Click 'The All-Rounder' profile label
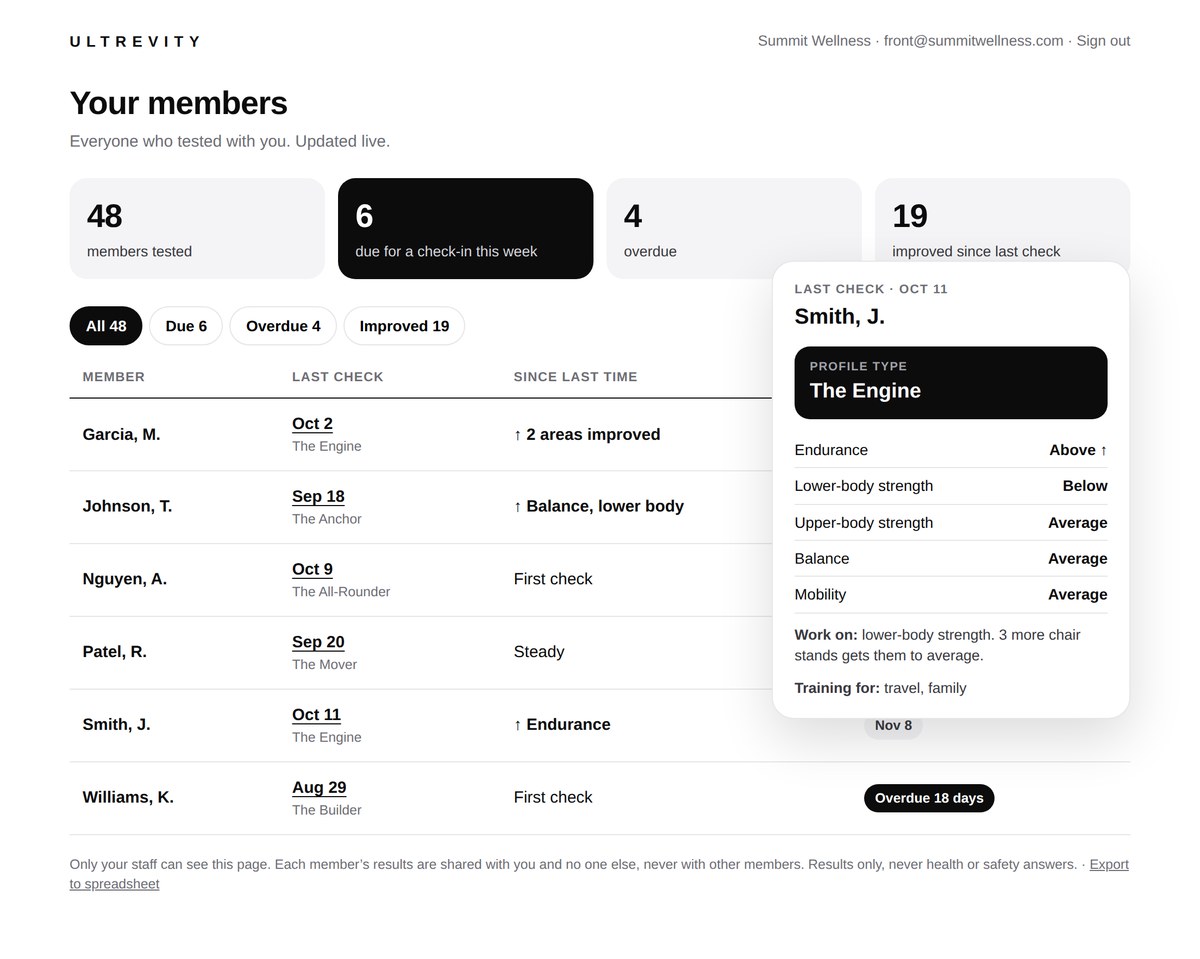This screenshot has width=1200, height=959. 341,592
